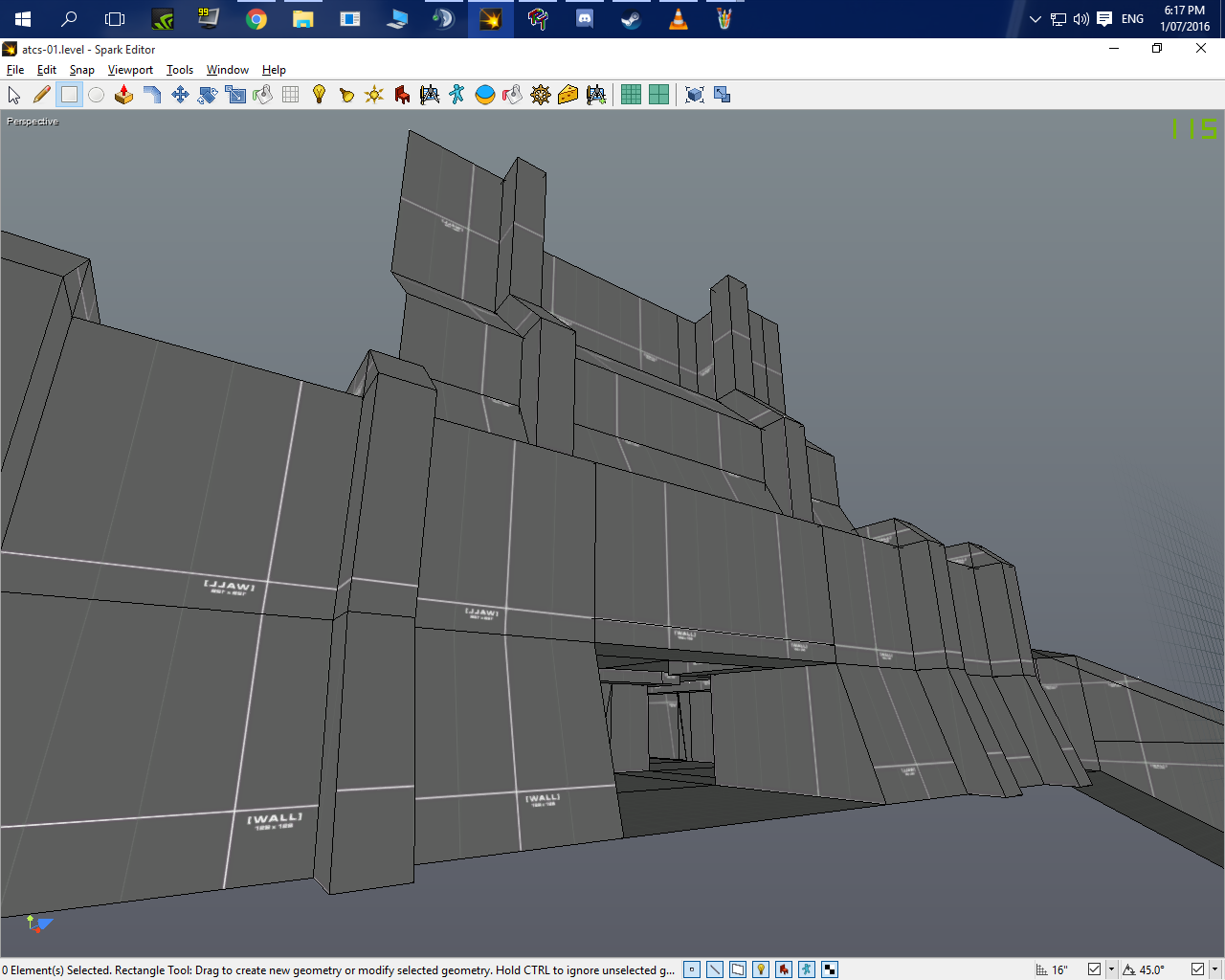Open Google Chrome from the taskbar
1225x980 pixels.
pyautogui.click(x=256, y=19)
